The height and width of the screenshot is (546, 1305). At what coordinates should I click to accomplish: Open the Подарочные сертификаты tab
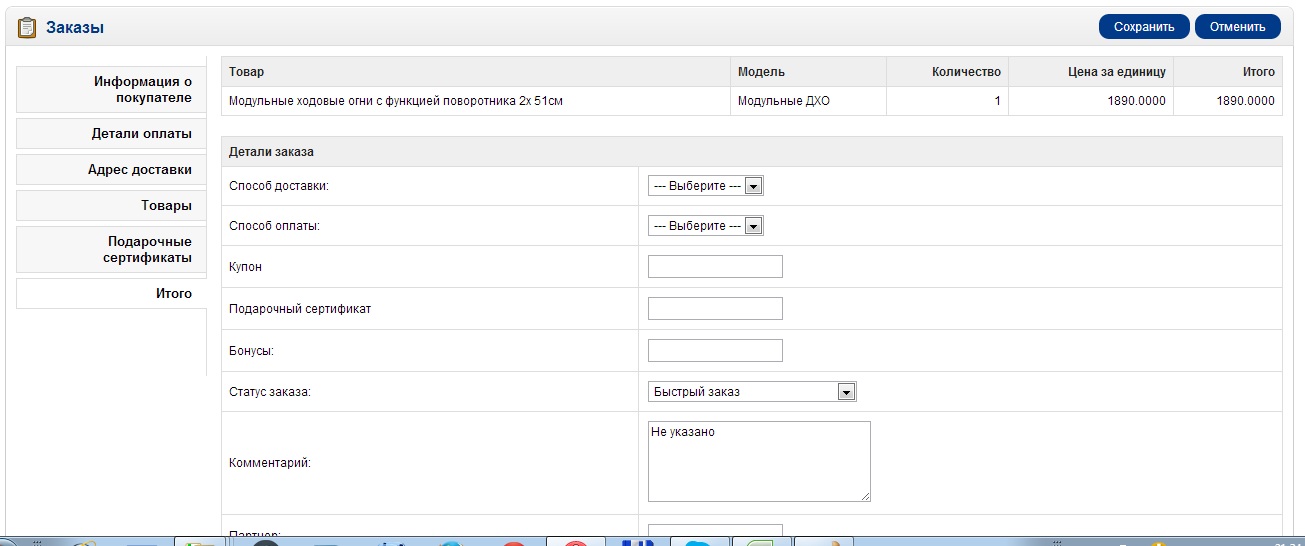(x=111, y=250)
